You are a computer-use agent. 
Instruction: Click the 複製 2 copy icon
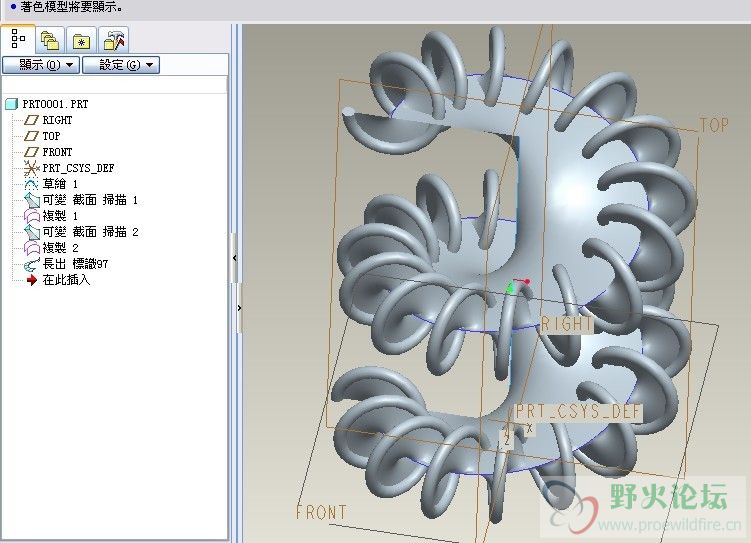point(32,248)
